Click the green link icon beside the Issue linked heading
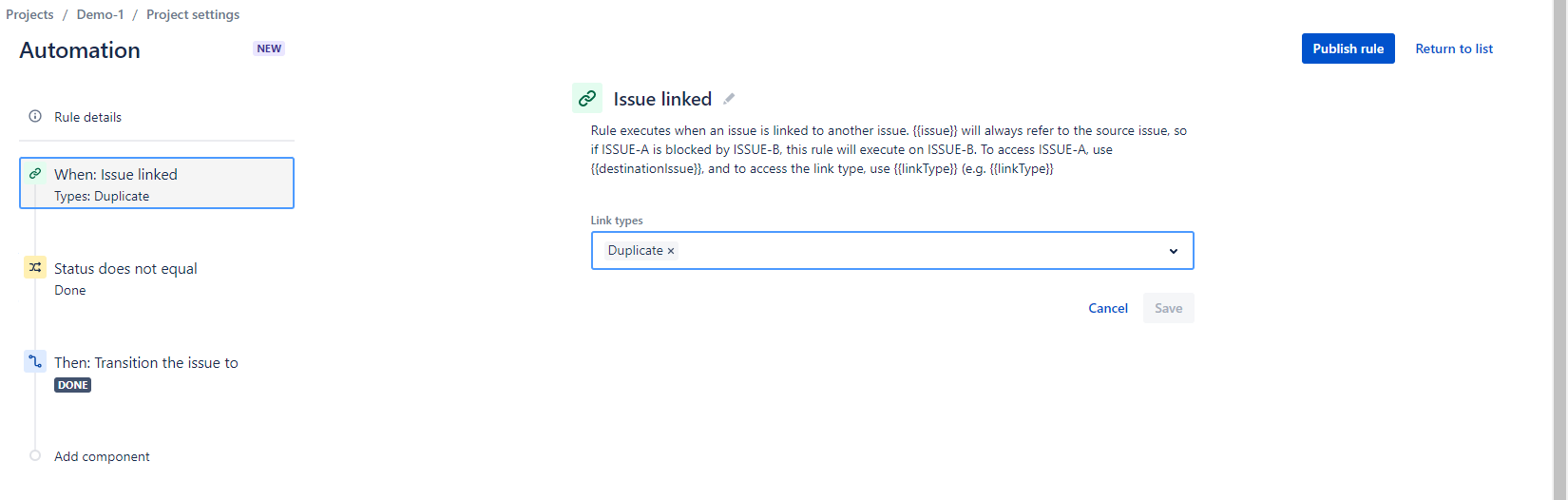This screenshot has width=1568, height=500. pos(587,98)
